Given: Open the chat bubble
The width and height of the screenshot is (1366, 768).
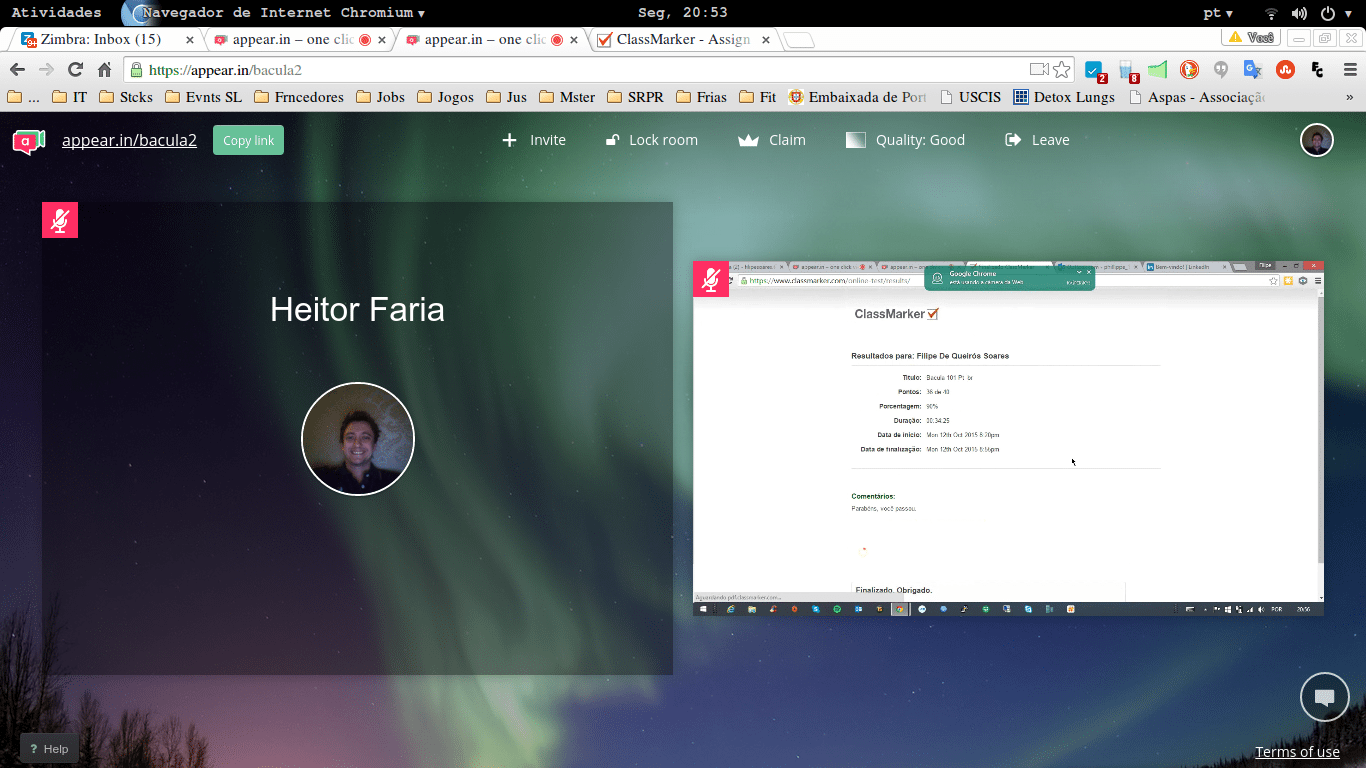Looking at the screenshot, I should coord(1324,697).
